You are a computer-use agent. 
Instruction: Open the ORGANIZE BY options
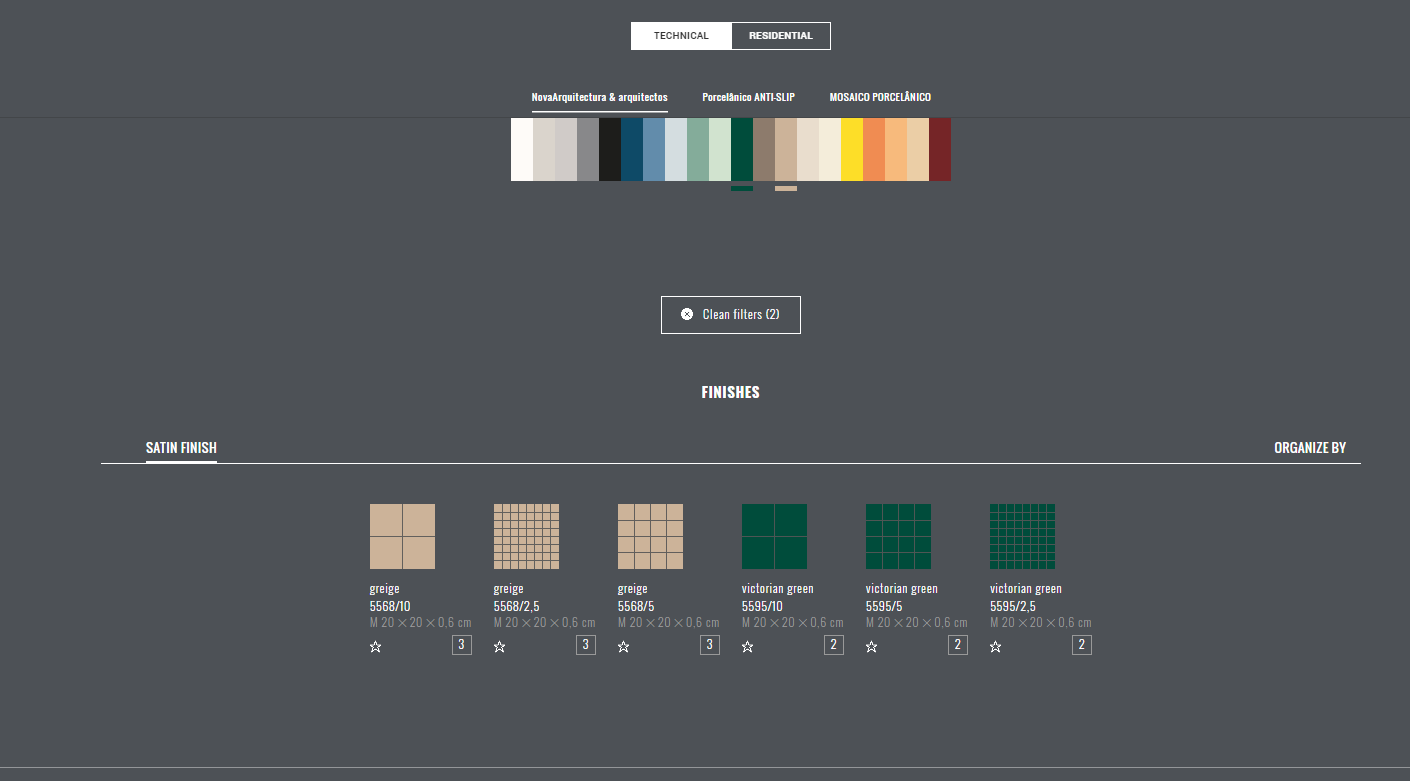point(1310,448)
